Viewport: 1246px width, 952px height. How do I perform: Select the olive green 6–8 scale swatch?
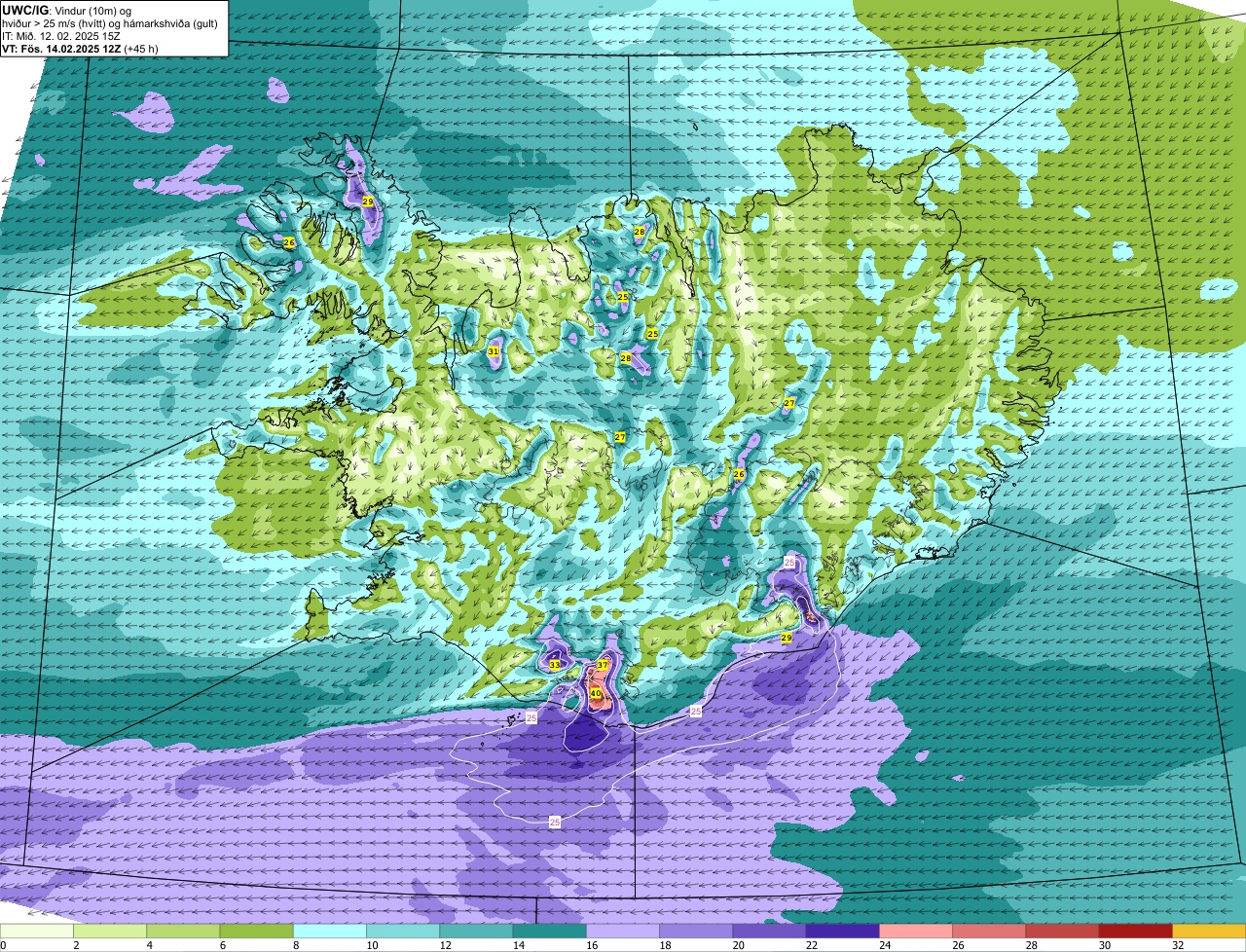click(x=256, y=932)
